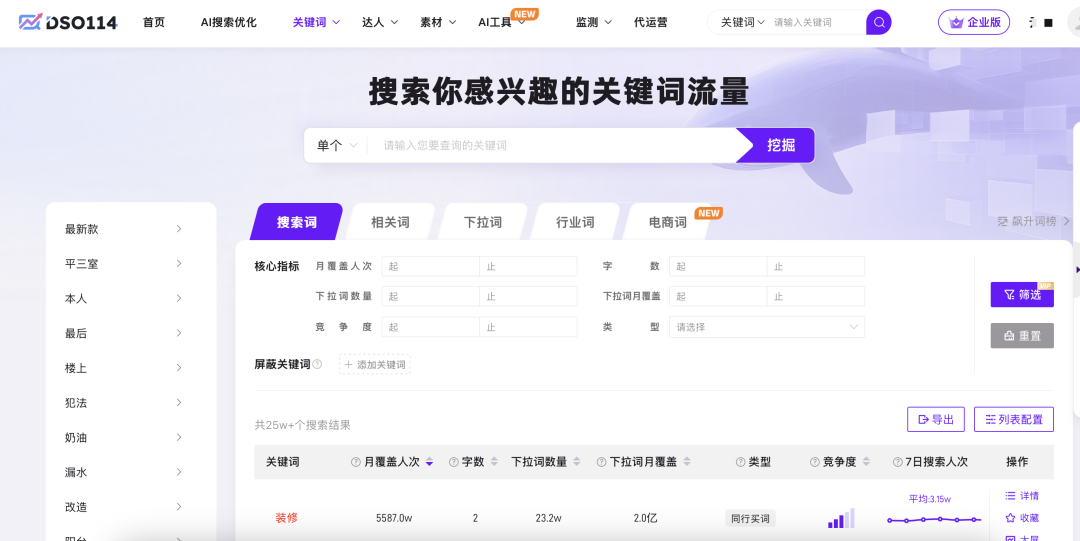
Task: Click the DSO114 logo
Action: coord(68,22)
